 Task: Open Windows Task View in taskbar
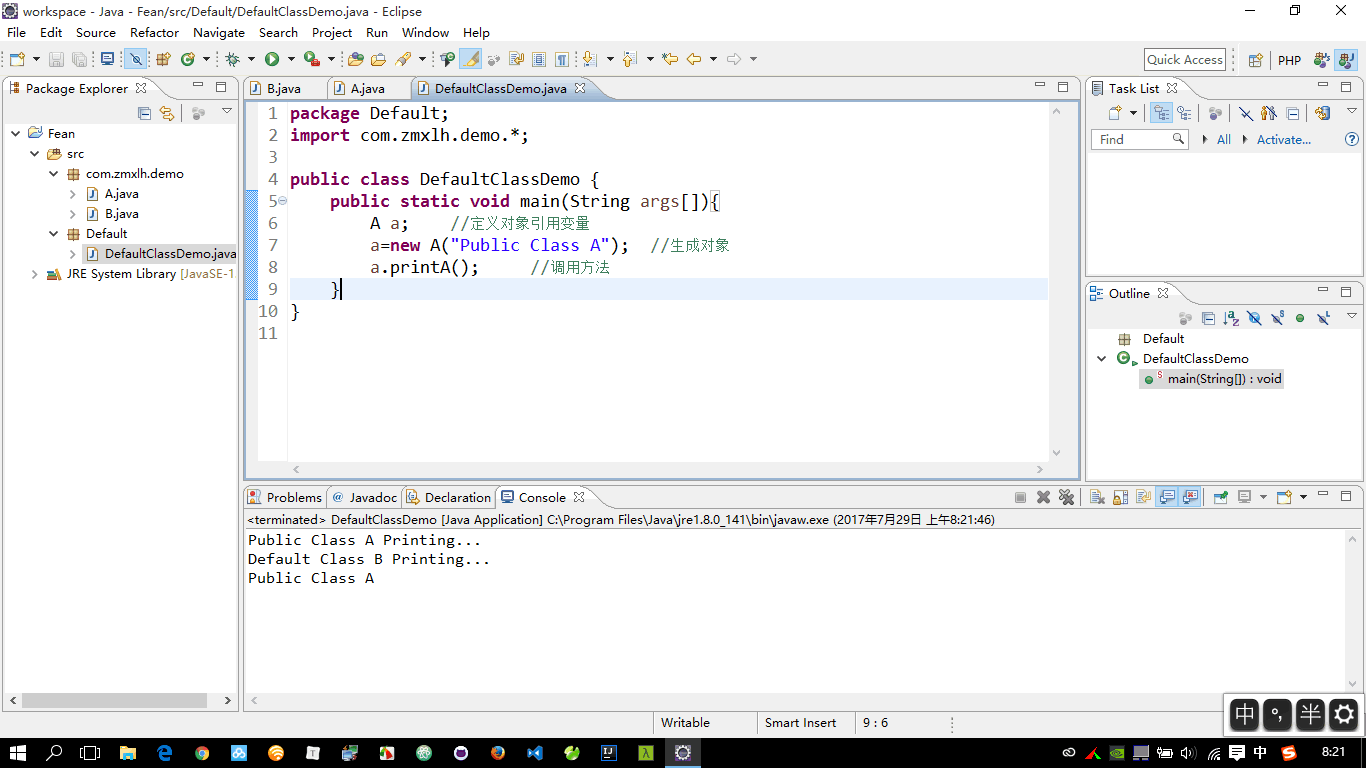tap(90, 753)
